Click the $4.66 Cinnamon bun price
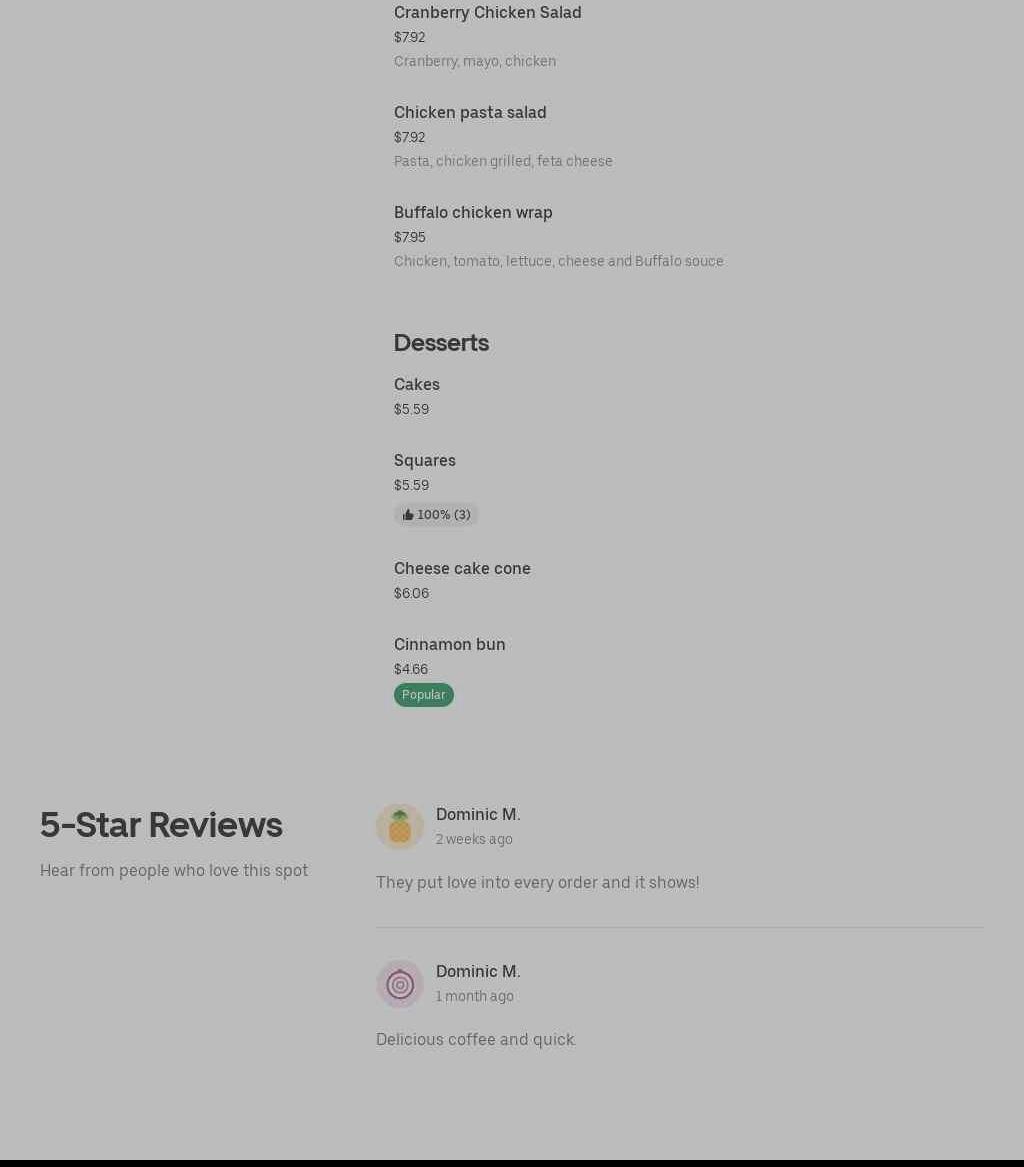Viewport: 1024px width, 1167px height. tap(411, 669)
